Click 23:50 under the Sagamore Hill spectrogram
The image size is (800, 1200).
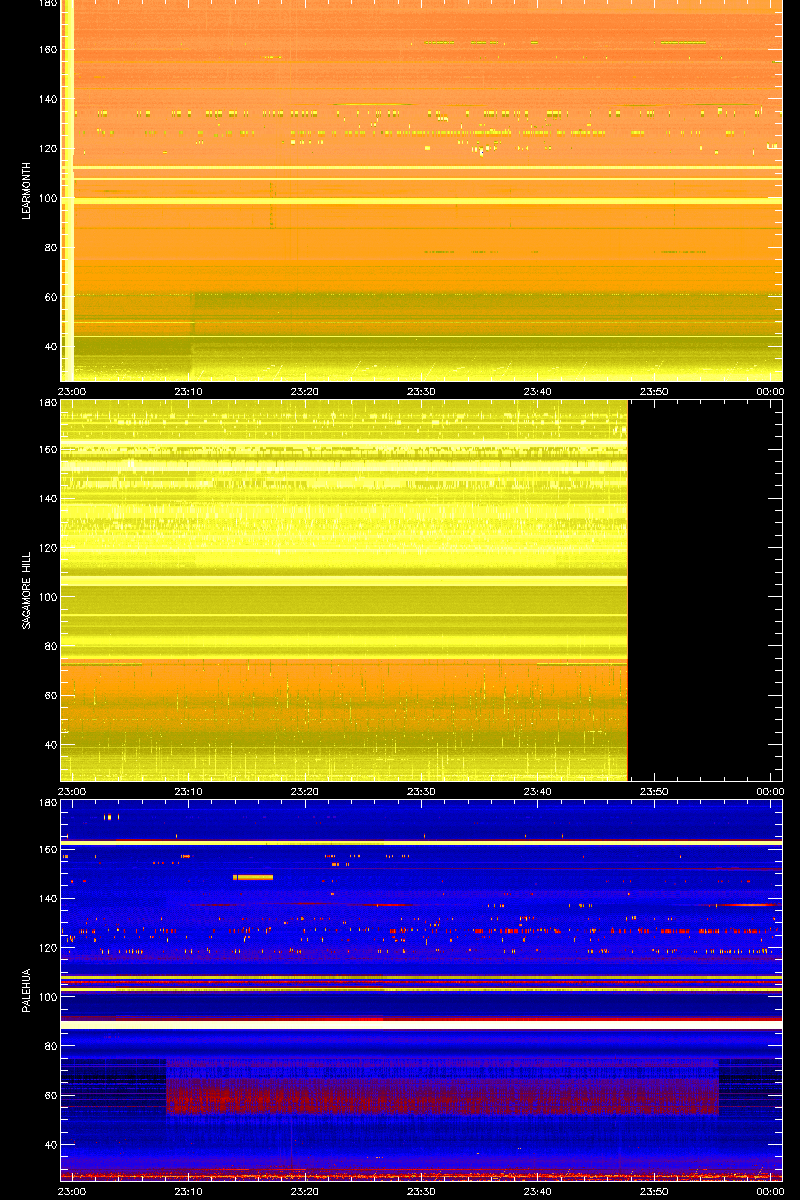(x=654, y=791)
